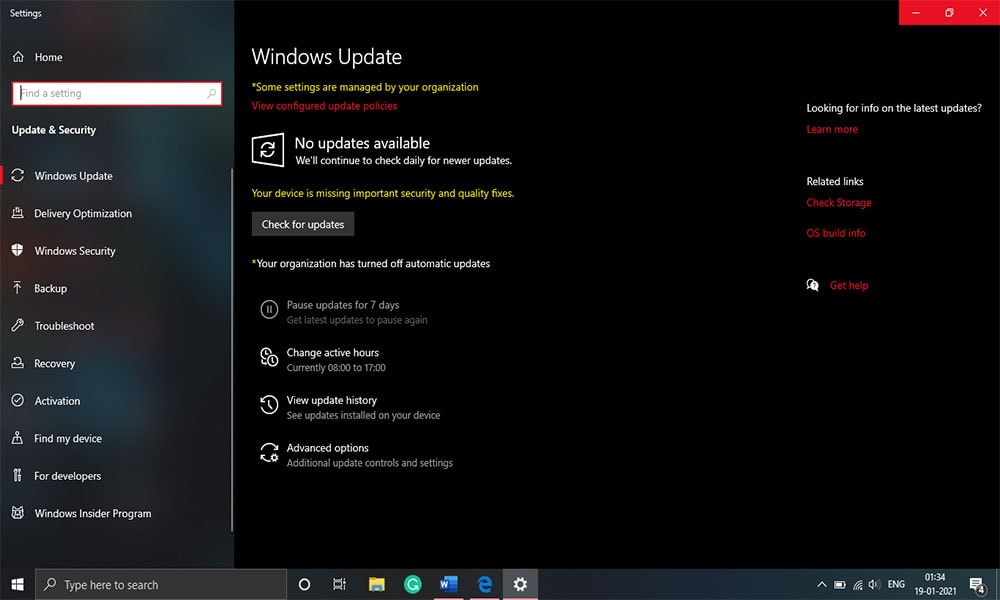Click the Settings gear on taskbar
Screen dimensions: 1000x600
click(x=520, y=584)
